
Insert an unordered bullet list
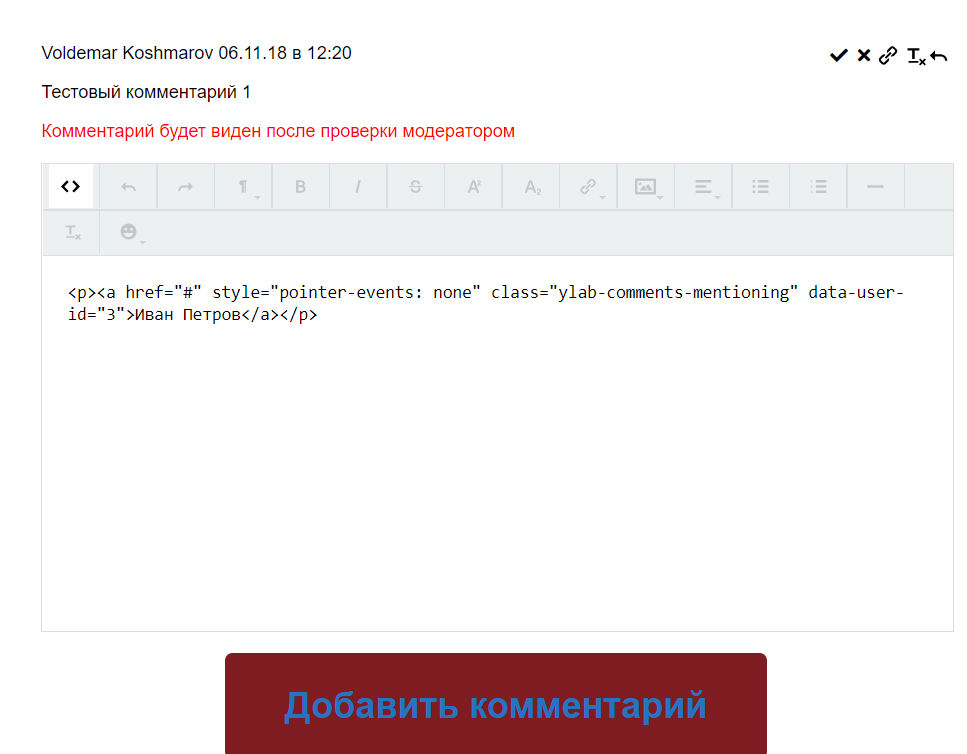pyautogui.click(x=761, y=187)
